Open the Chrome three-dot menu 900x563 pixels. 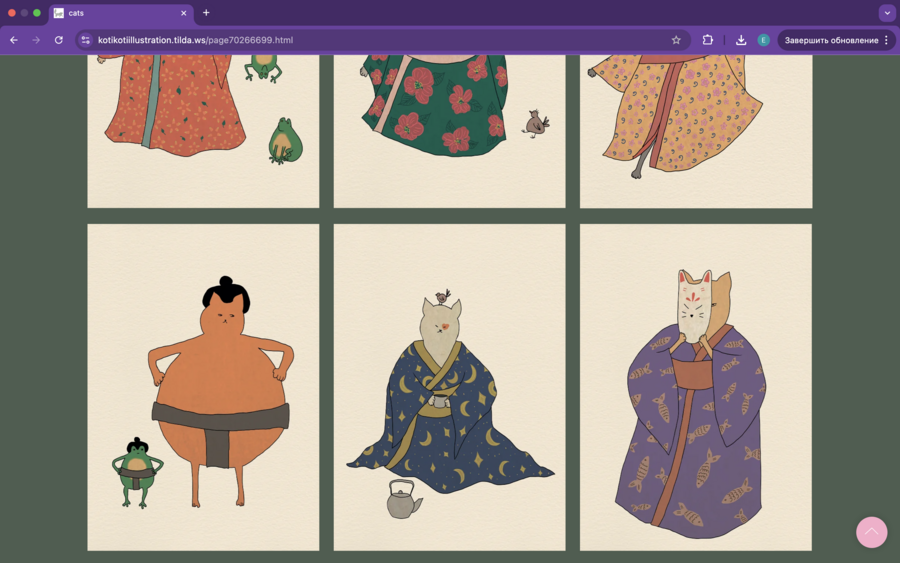click(886, 40)
